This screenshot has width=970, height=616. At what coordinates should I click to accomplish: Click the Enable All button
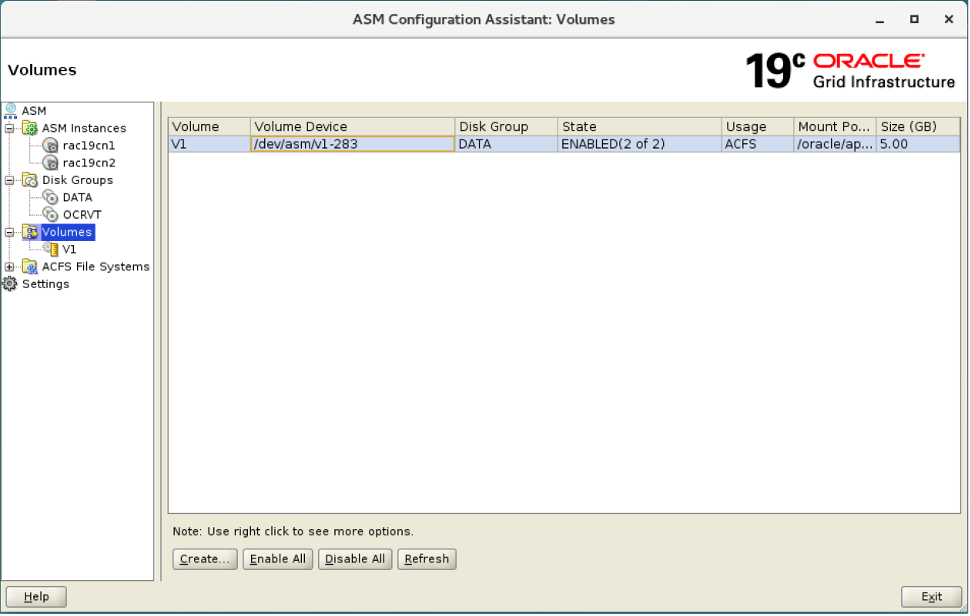278,559
